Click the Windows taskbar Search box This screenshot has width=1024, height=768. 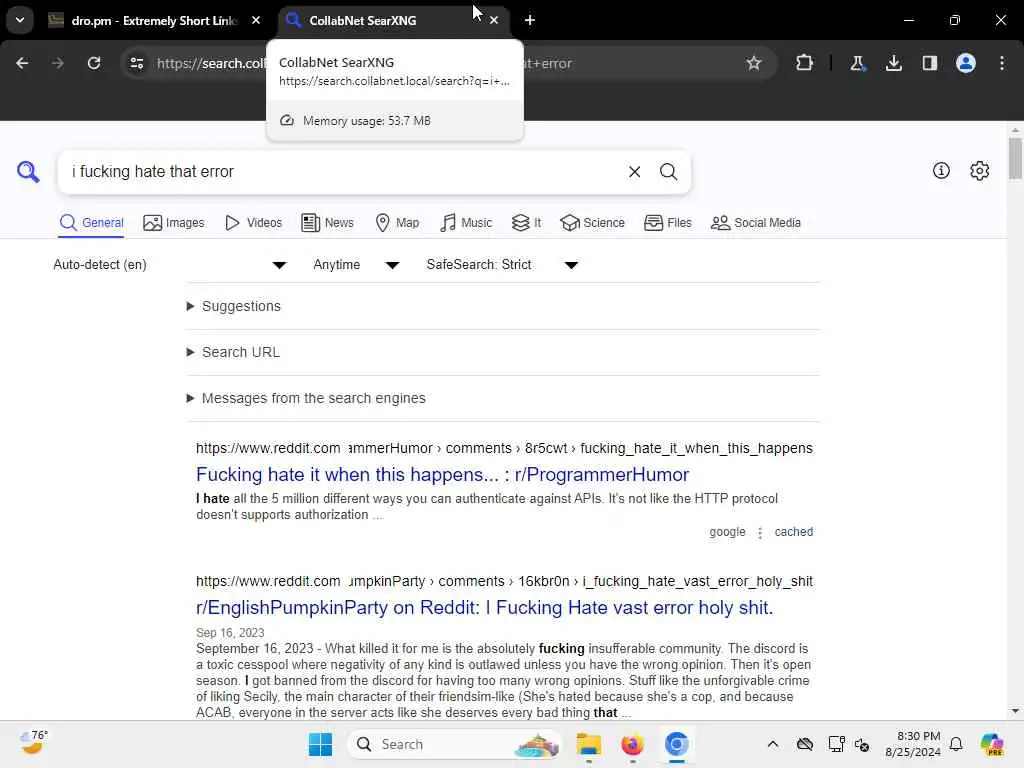click(455, 744)
